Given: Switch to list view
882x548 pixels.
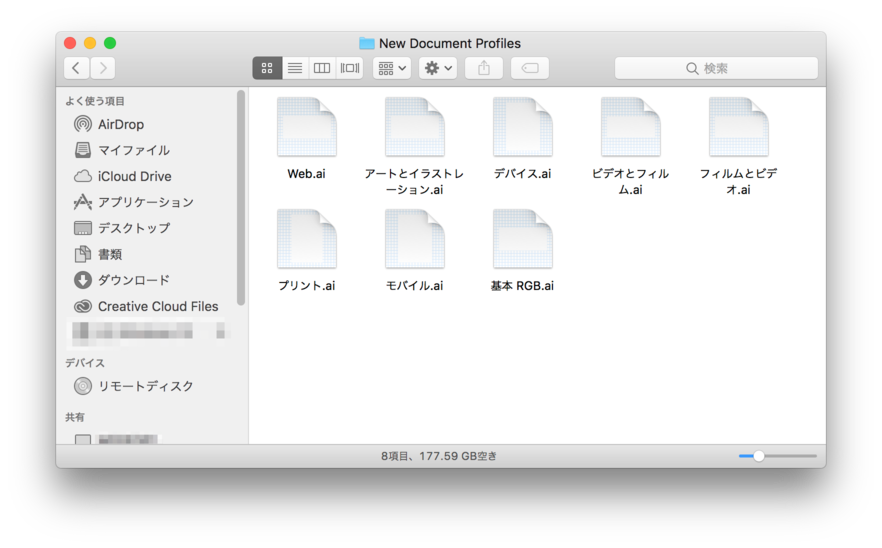Looking at the screenshot, I should click(295, 68).
